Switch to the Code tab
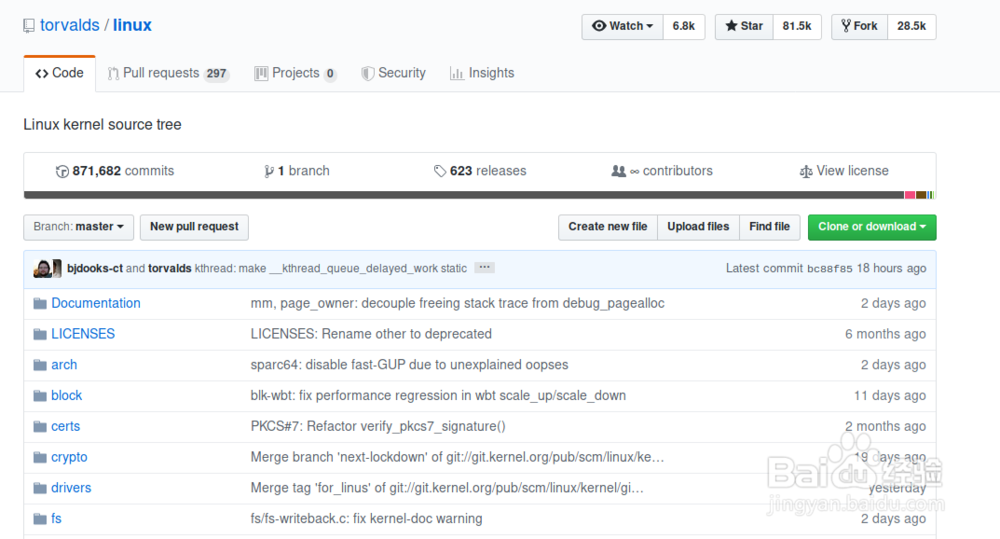The image size is (1000, 539). [x=59, y=73]
